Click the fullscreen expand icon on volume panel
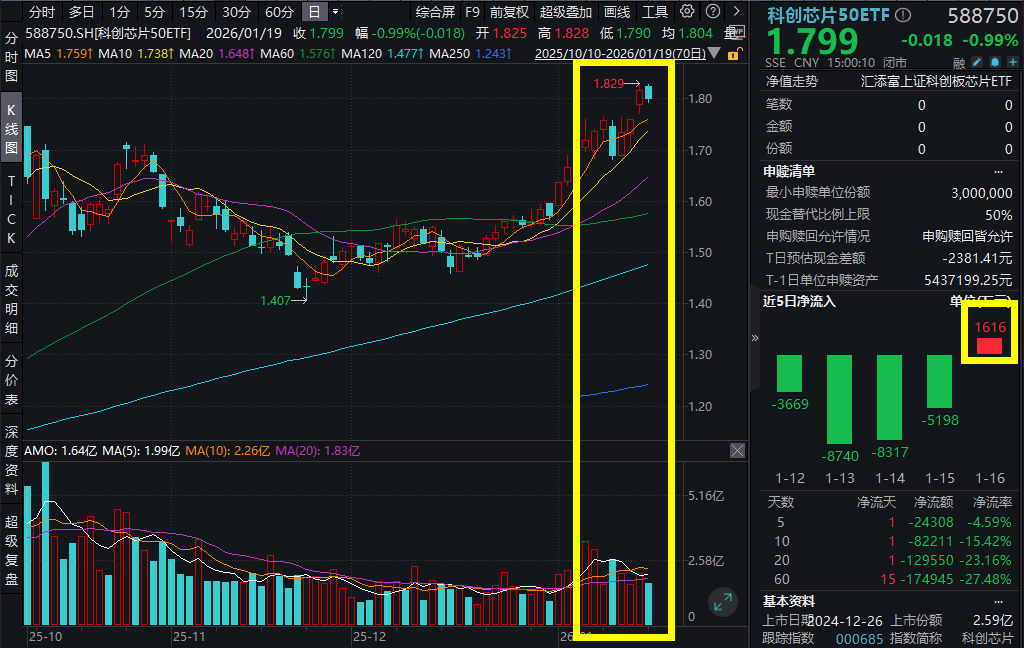 [x=723, y=603]
